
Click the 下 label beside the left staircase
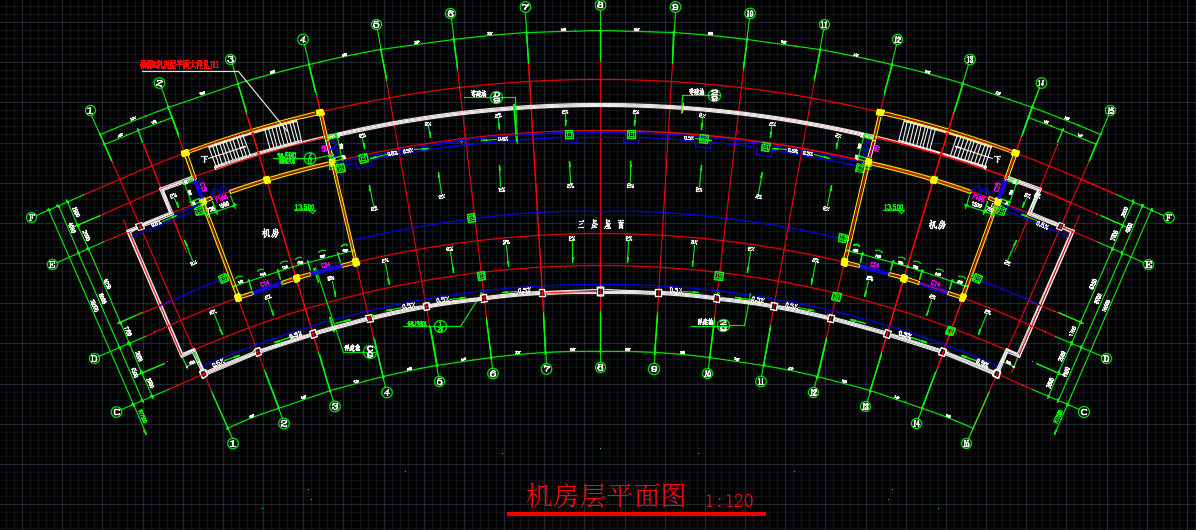[204, 159]
